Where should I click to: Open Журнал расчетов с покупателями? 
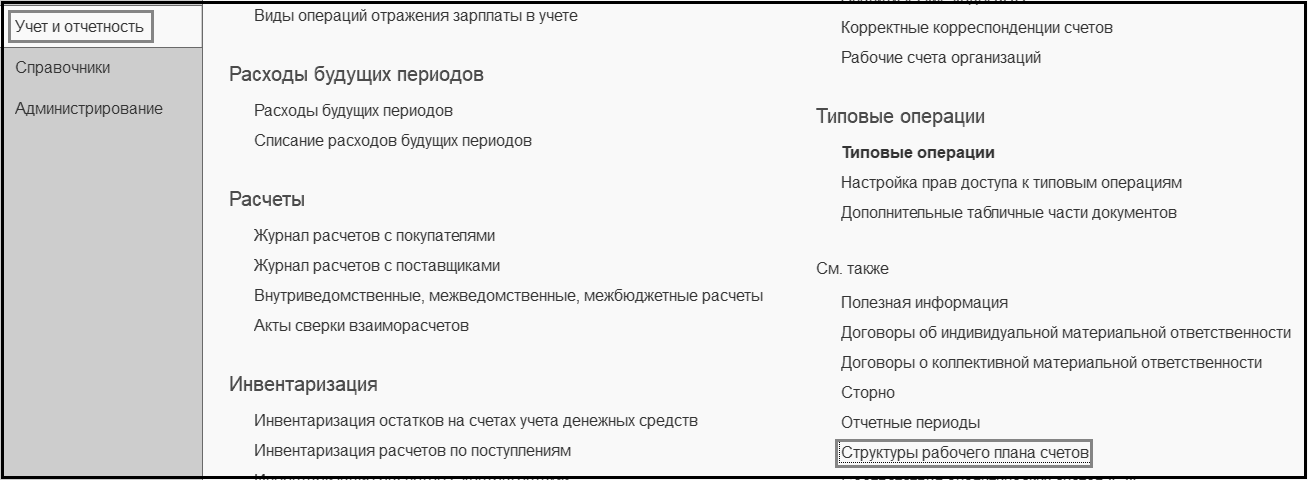pyautogui.click(x=375, y=236)
